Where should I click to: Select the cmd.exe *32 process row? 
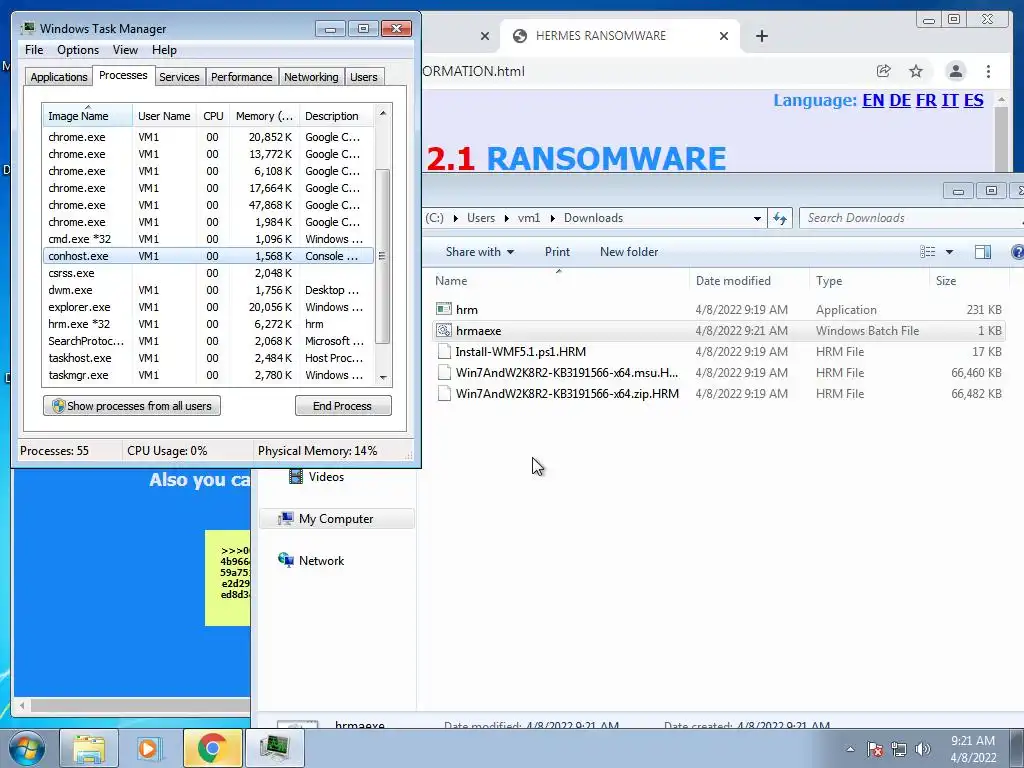click(208, 239)
